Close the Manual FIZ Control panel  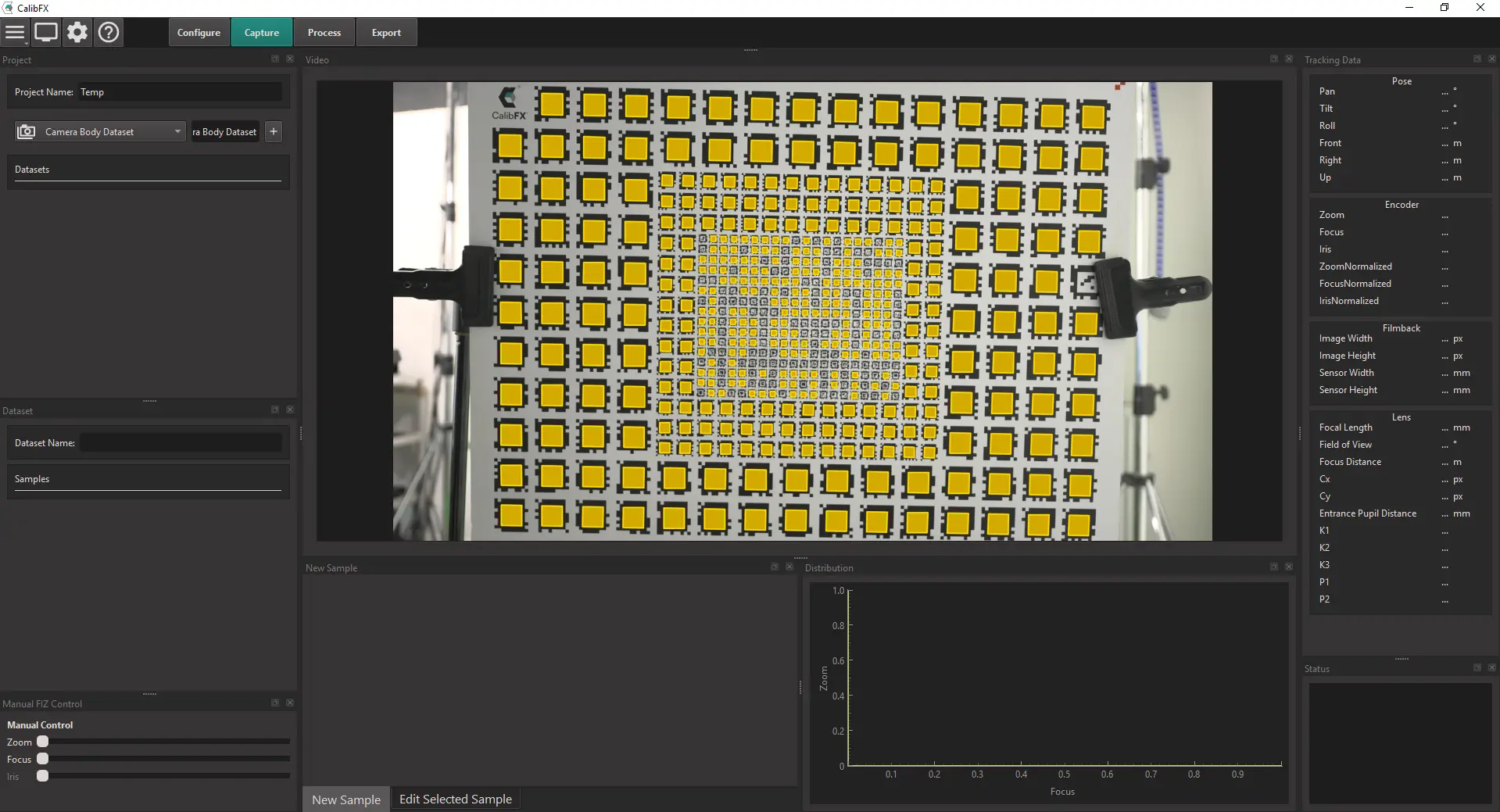[290, 703]
